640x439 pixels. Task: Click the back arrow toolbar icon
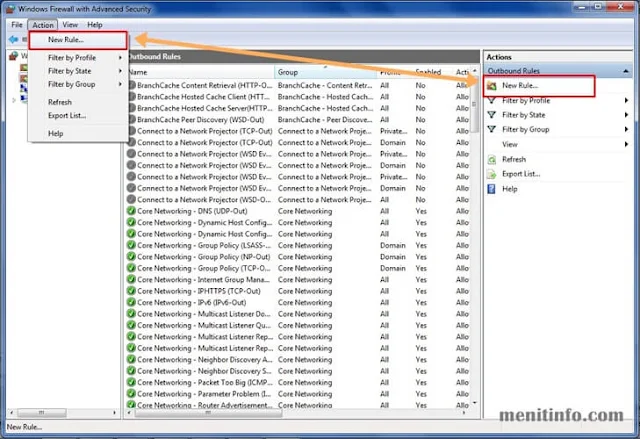point(13,40)
